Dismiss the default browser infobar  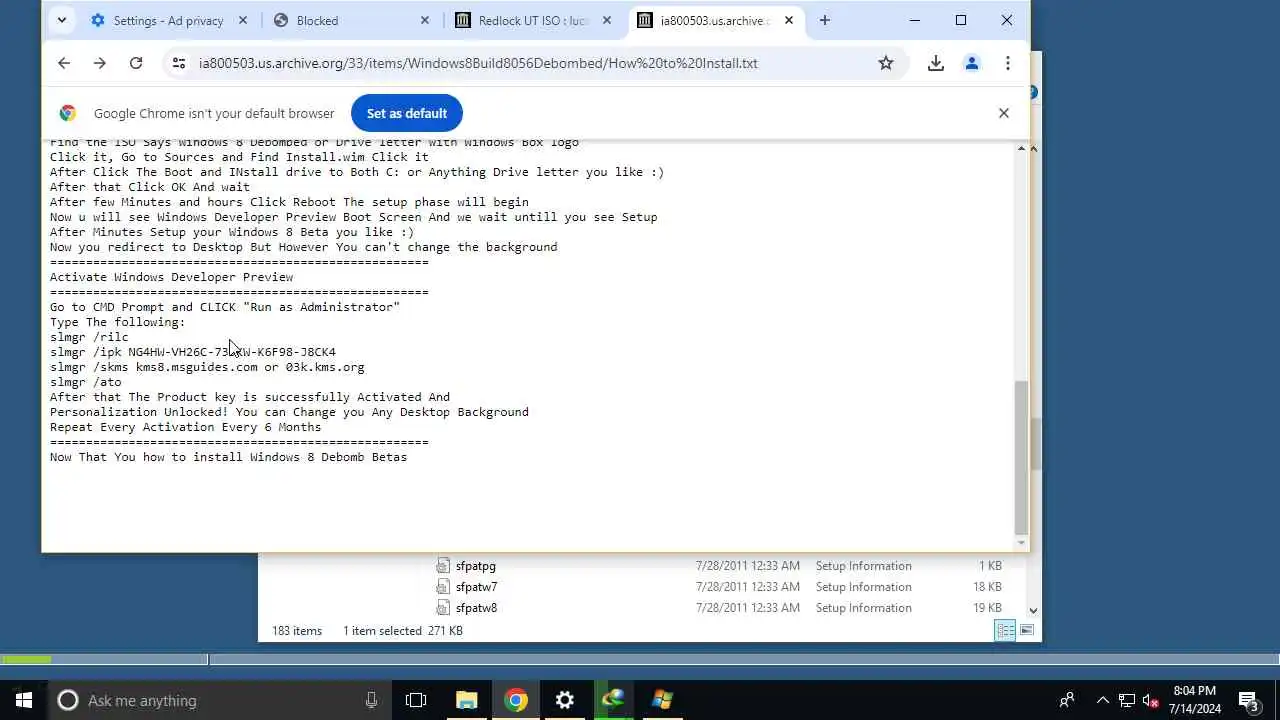(x=1004, y=113)
